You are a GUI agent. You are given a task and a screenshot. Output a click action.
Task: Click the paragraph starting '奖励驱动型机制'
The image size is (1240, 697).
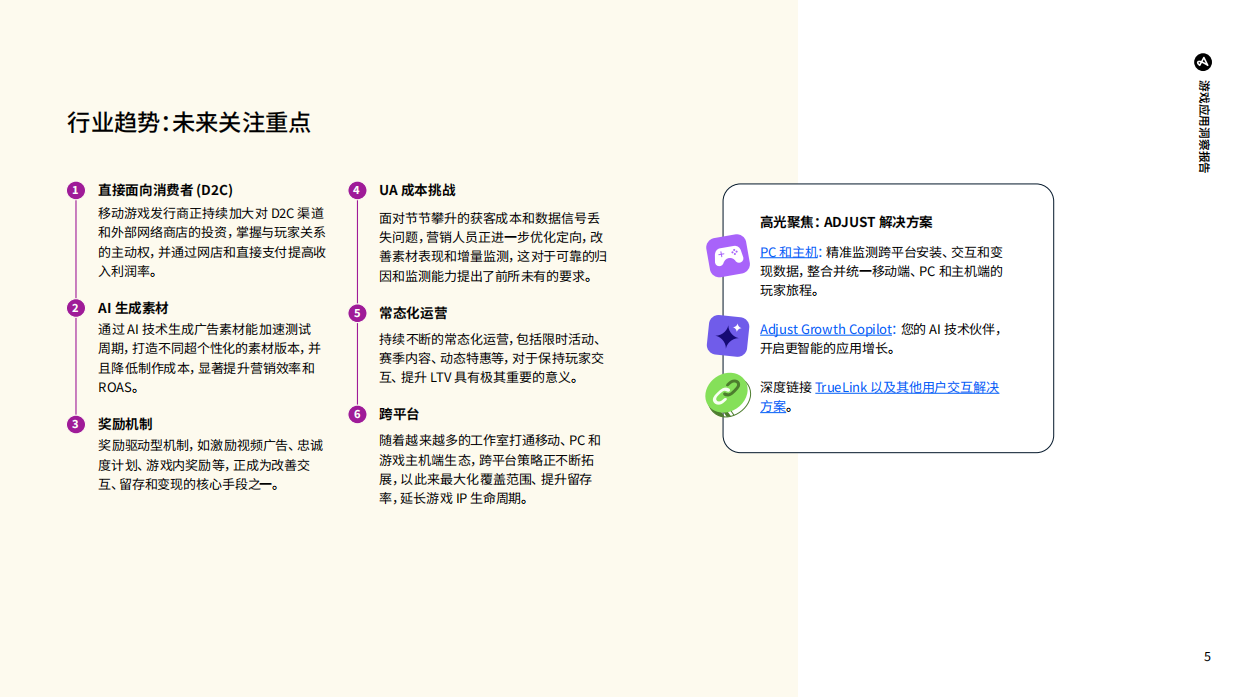pos(210,465)
